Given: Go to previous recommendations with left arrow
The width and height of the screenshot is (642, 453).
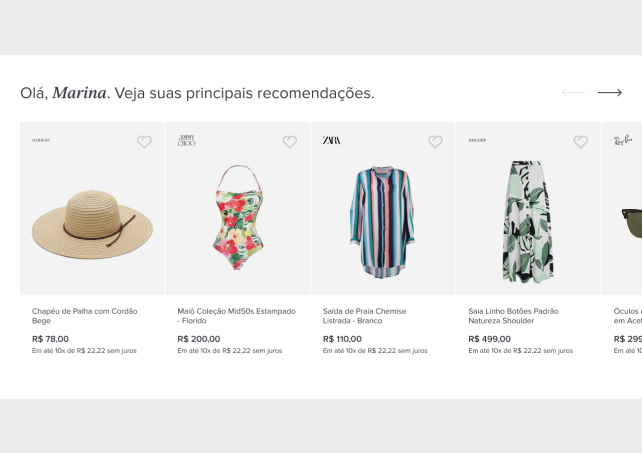Looking at the screenshot, I should tap(574, 93).
